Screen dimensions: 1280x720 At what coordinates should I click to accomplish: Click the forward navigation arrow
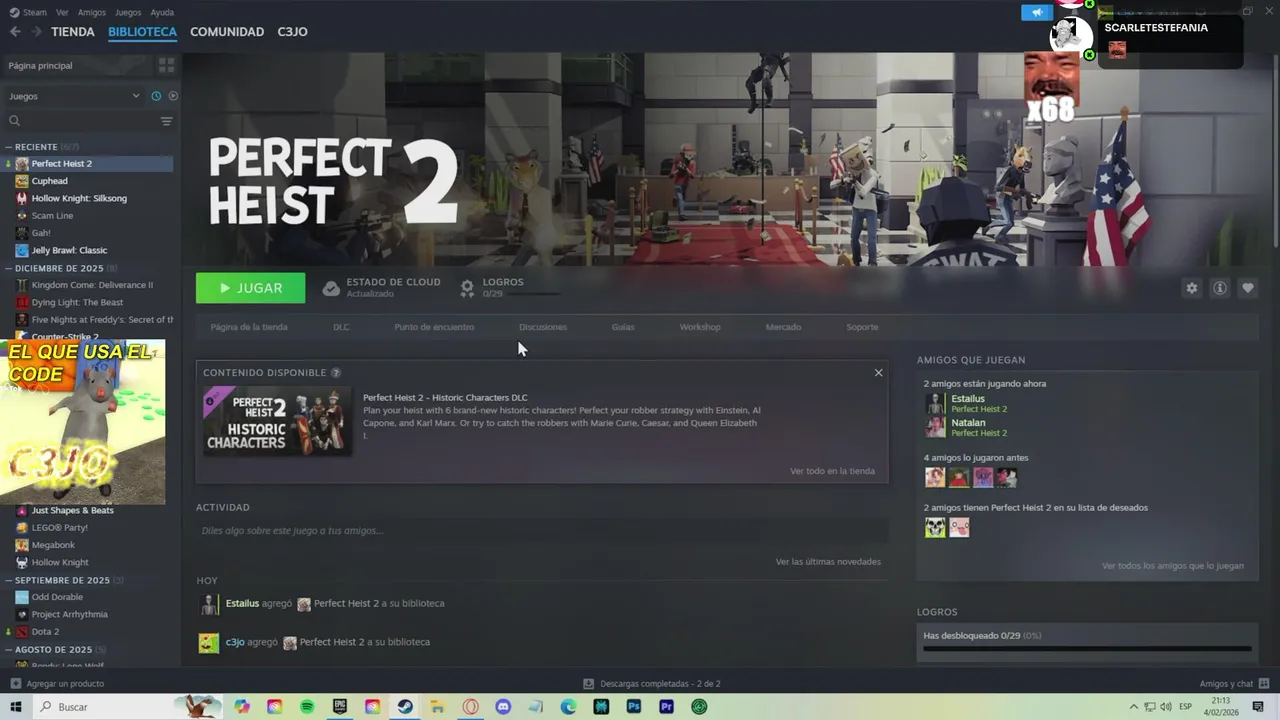click(x=36, y=32)
